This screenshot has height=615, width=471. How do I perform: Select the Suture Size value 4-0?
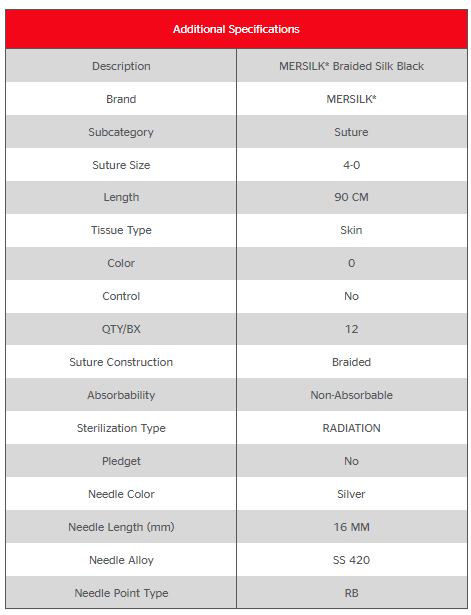click(351, 165)
